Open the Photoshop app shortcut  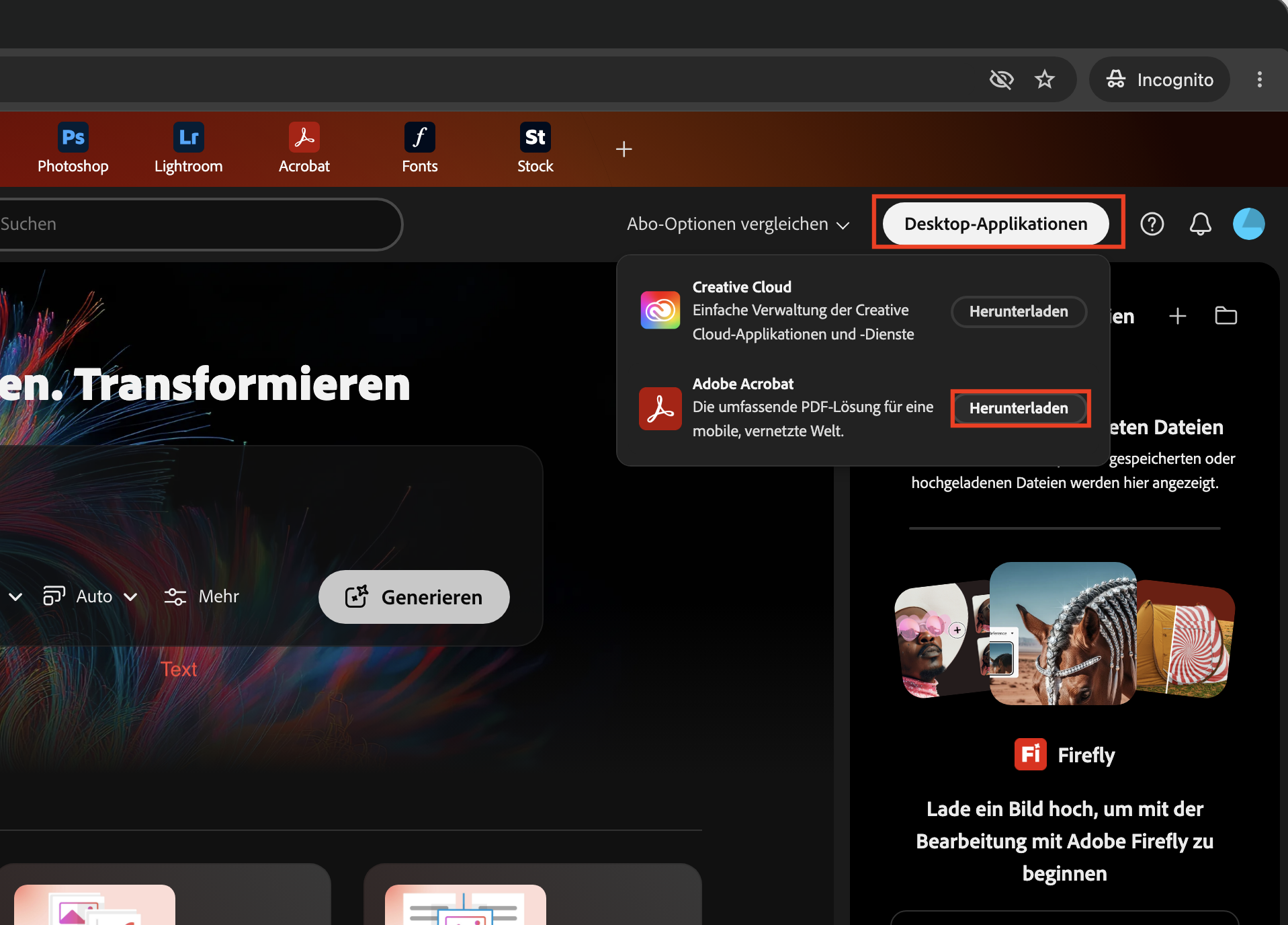(73, 149)
